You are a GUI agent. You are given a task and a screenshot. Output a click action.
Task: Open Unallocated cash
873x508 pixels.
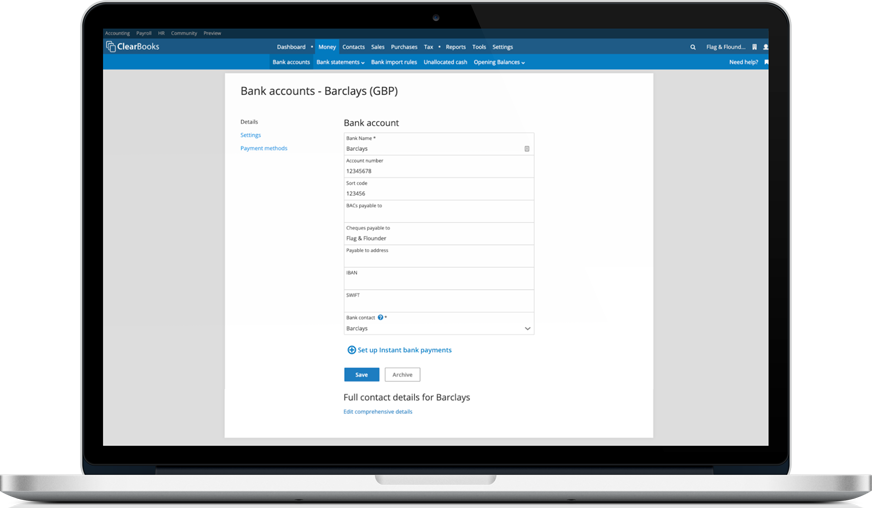tap(445, 62)
